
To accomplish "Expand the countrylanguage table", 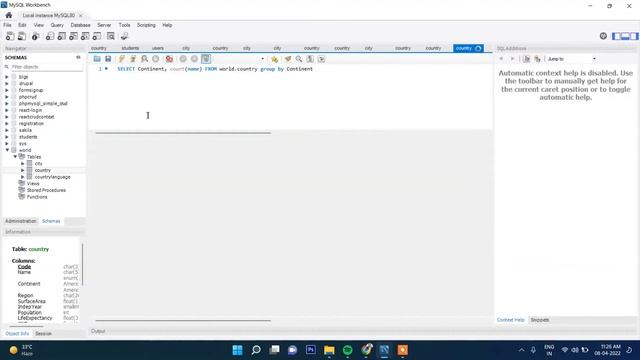I will [x=23, y=177].
